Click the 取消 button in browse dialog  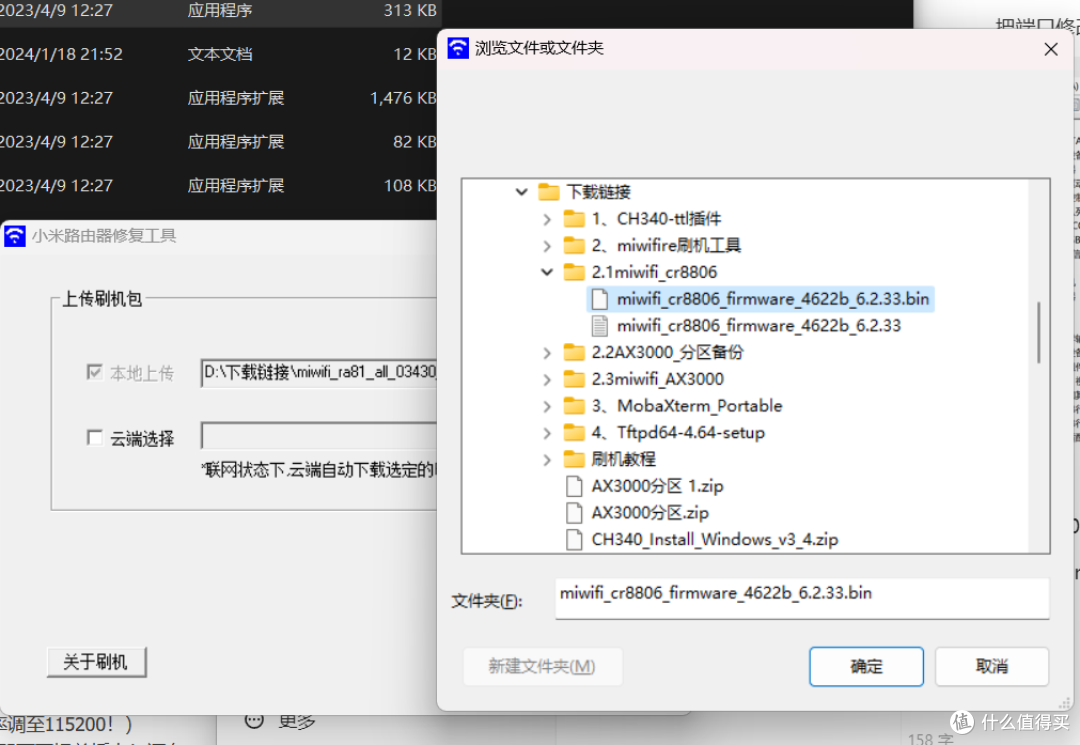click(x=991, y=666)
